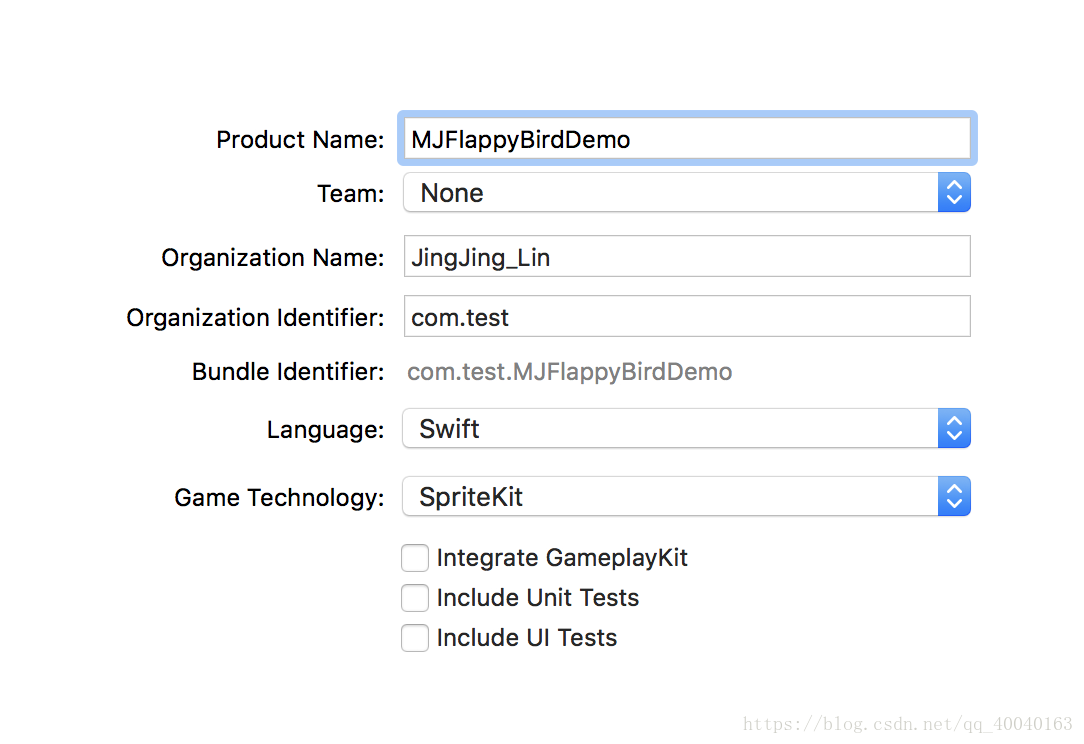Click the Organization Name label
The width and height of the screenshot is (1084, 744).
(272, 258)
